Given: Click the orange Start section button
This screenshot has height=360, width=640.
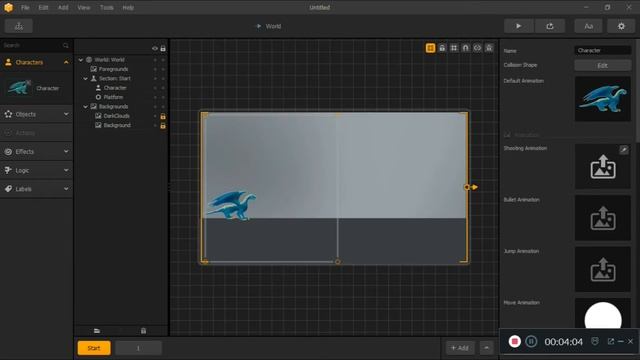Looking at the screenshot, I should [x=94, y=348].
